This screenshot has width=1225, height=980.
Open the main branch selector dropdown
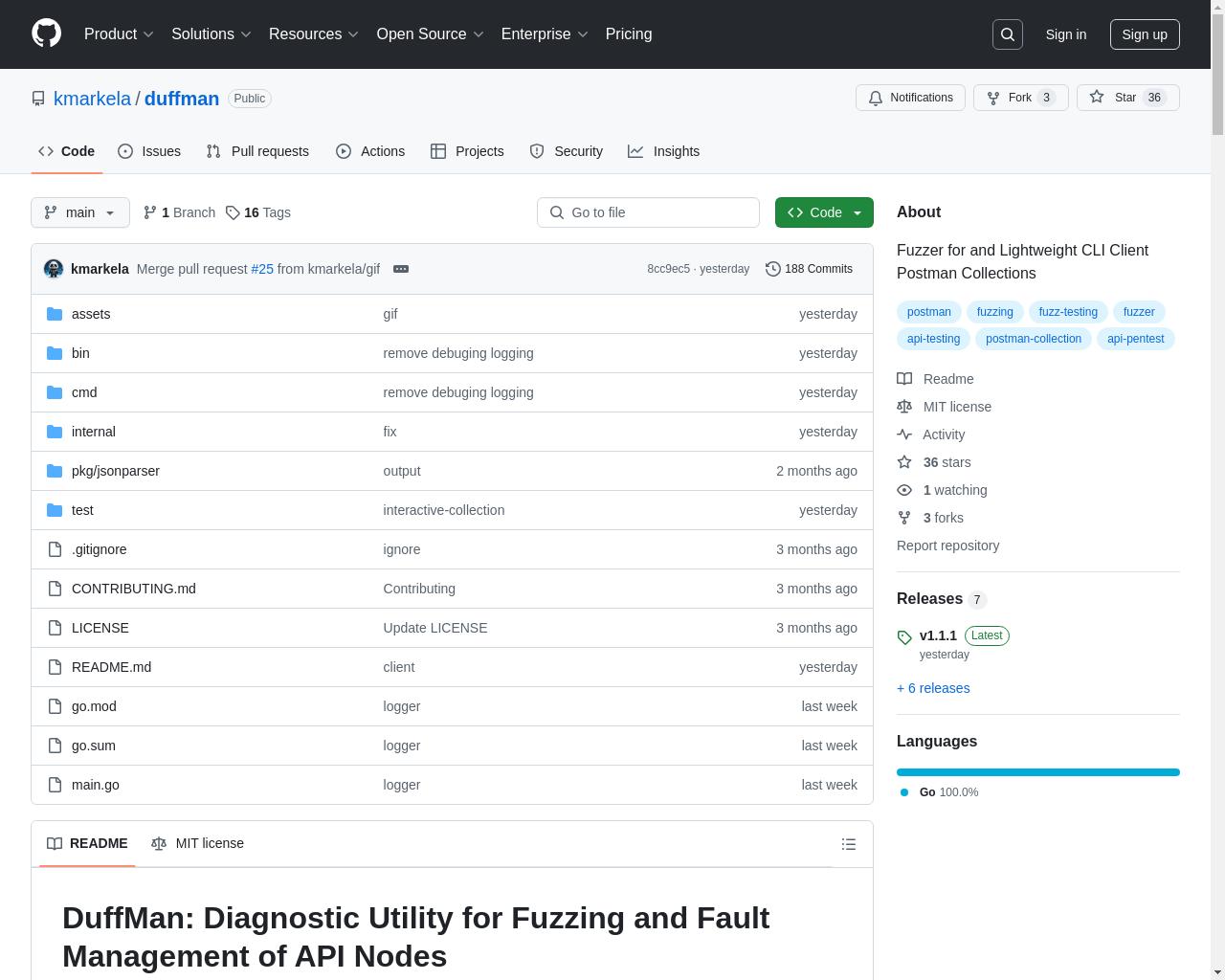pos(80,212)
